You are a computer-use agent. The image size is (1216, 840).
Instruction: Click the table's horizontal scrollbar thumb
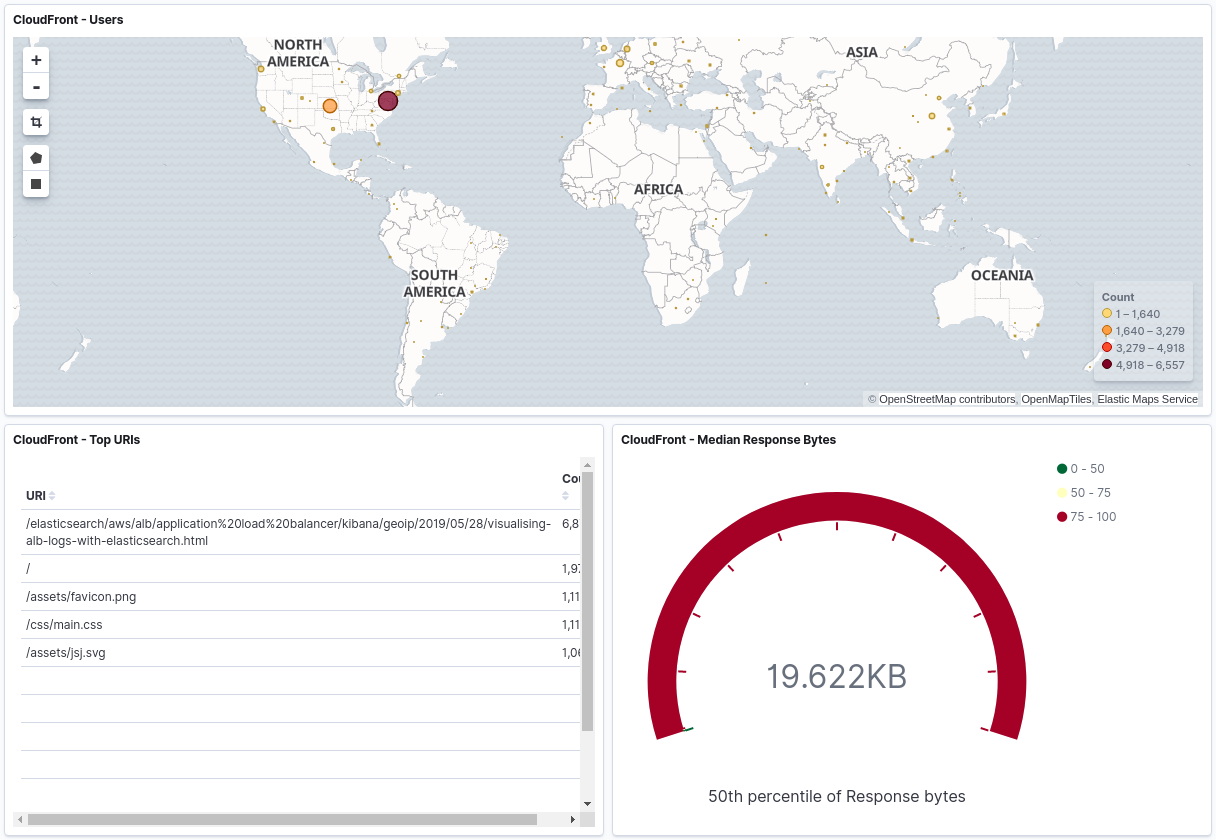(x=282, y=819)
